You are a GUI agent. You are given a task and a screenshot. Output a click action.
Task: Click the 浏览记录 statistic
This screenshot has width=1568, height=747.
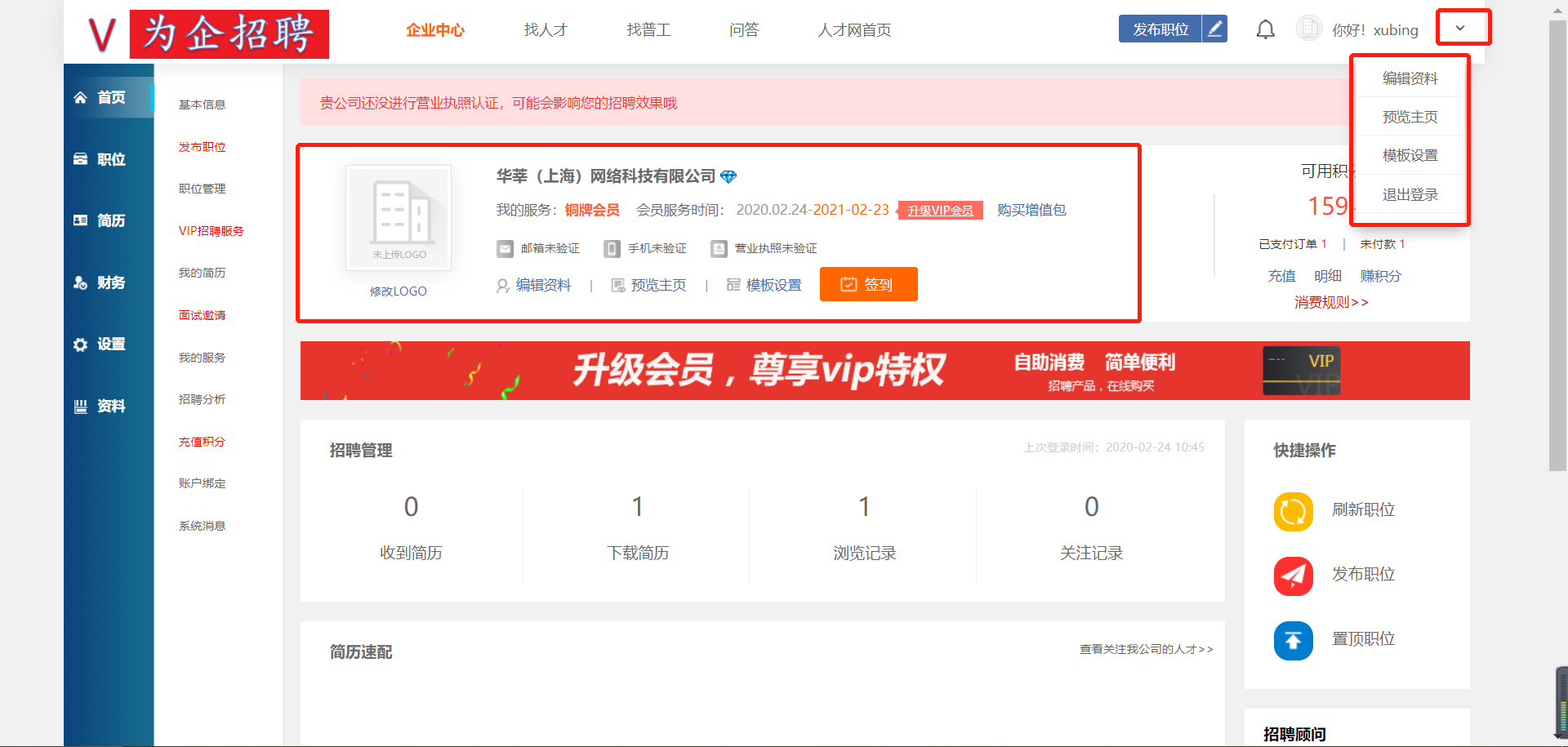tap(865, 528)
